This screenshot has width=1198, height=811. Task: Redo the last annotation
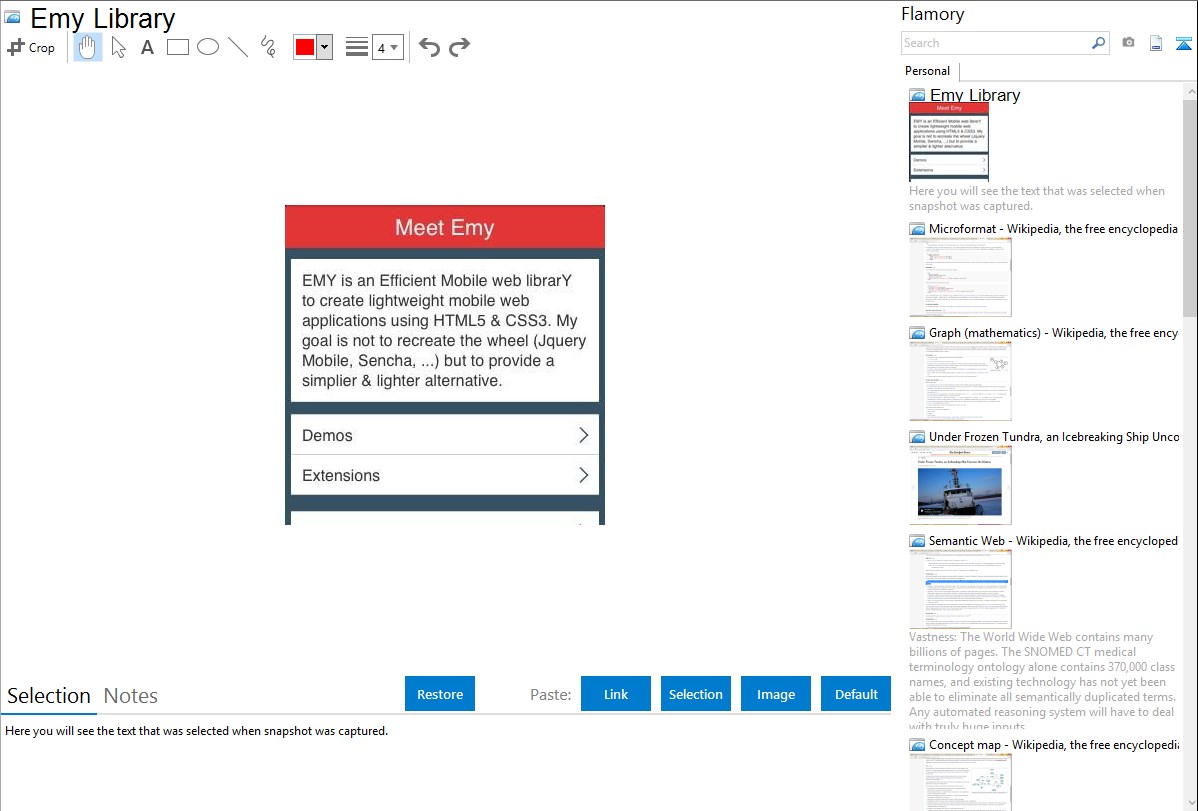point(459,47)
